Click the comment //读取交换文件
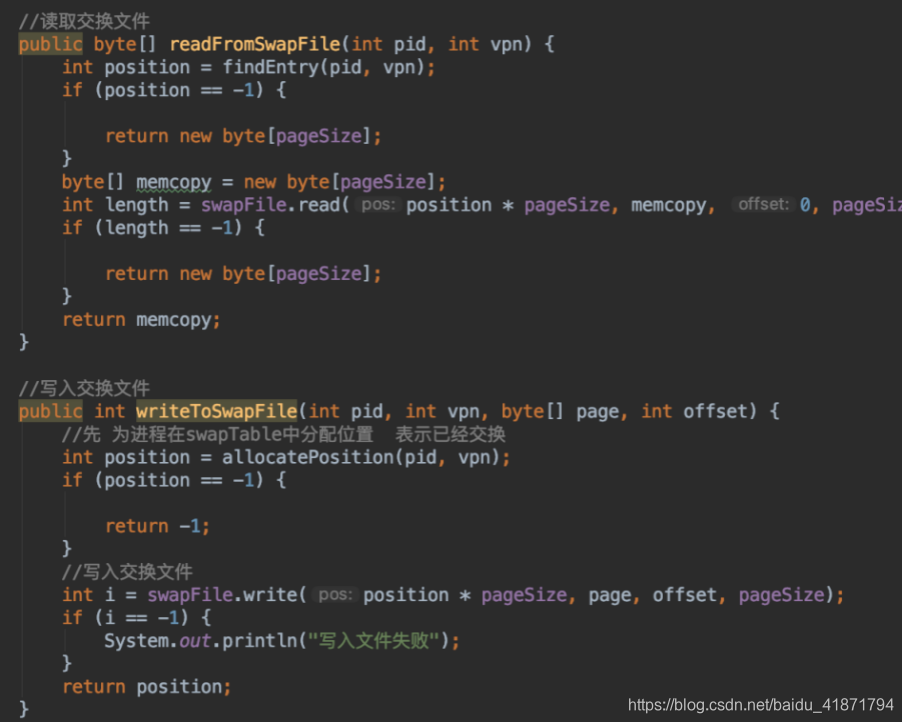The width and height of the screenshot is (904, 724). [x=85, y=21]
